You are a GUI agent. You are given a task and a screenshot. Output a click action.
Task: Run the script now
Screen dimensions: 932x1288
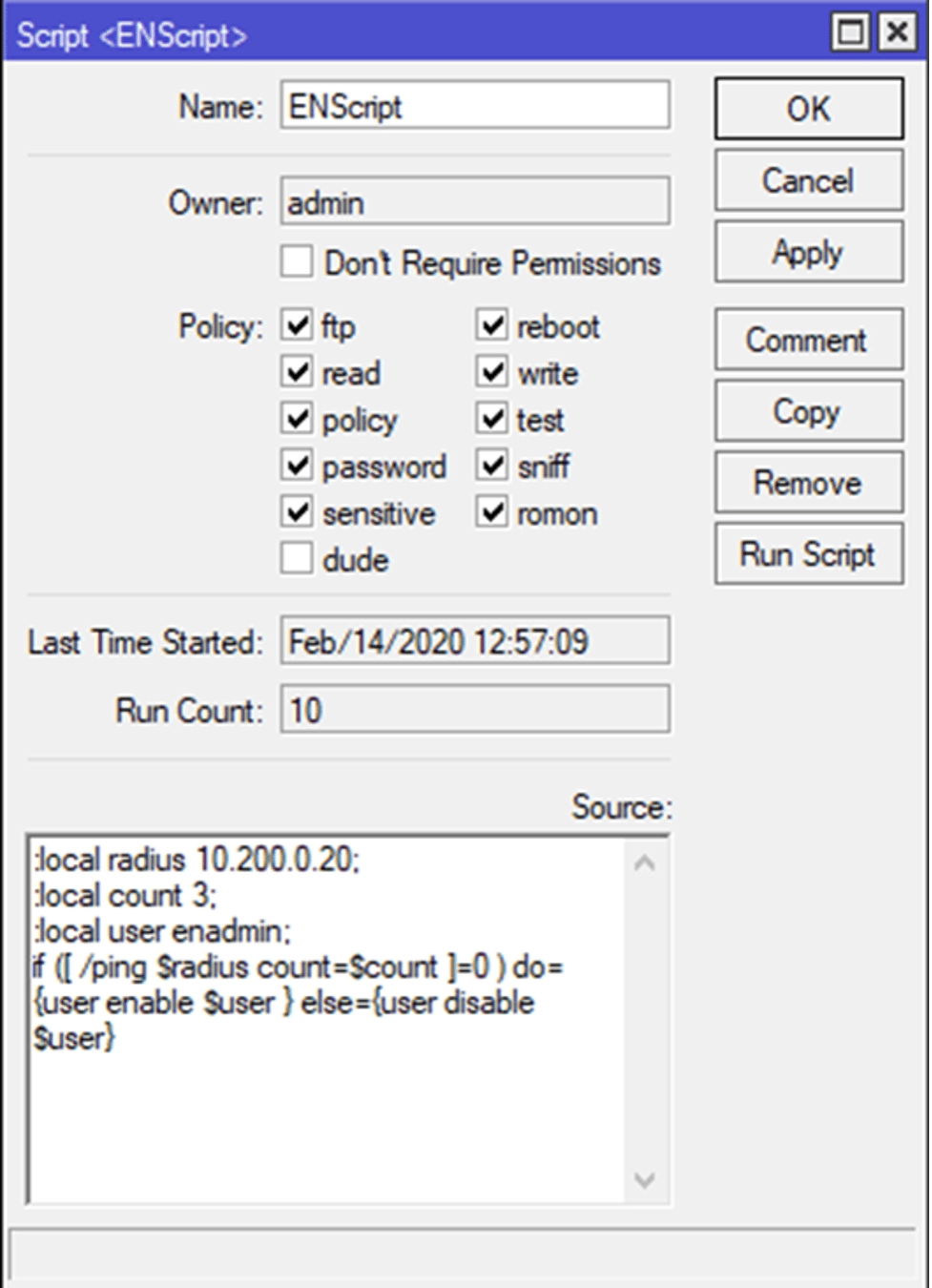click(808, 554)
